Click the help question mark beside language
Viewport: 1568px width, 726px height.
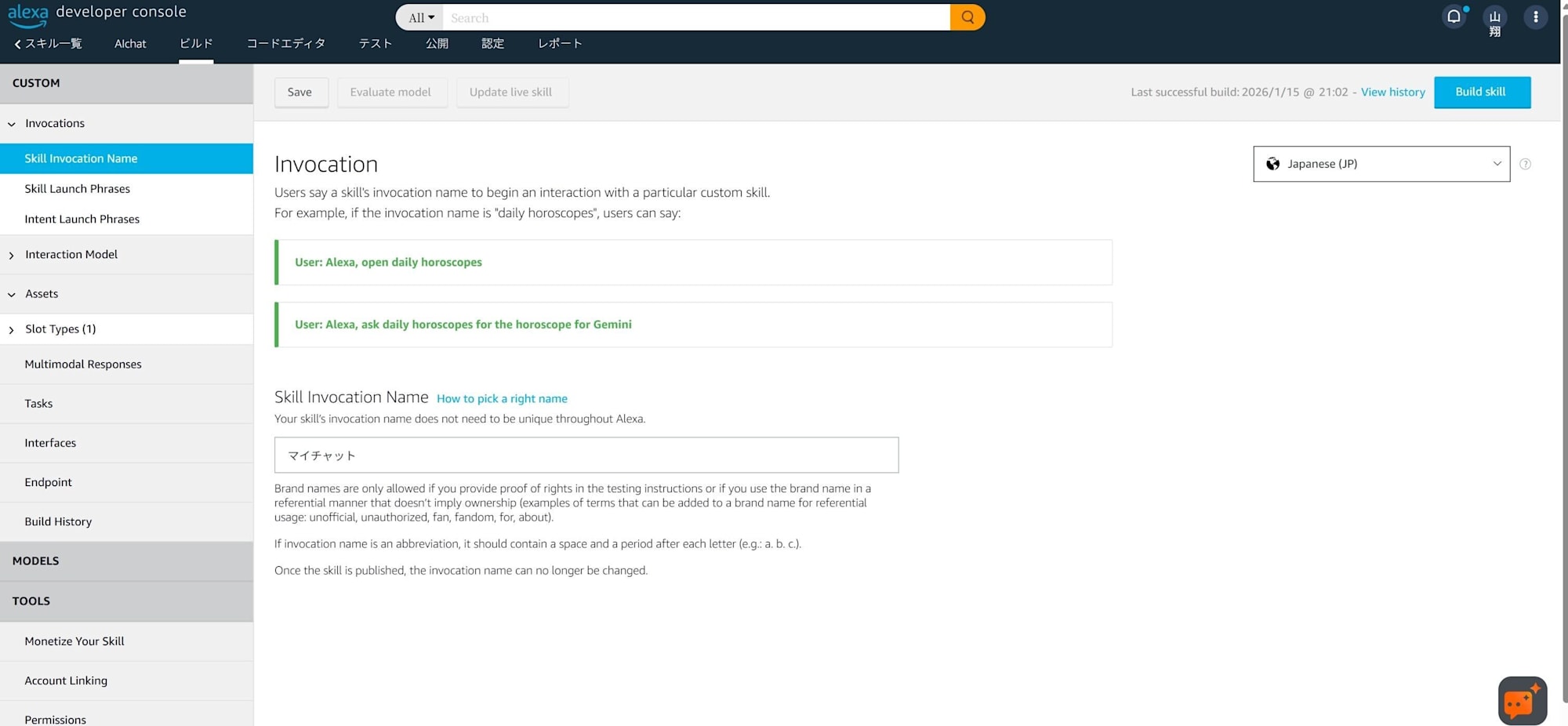pyautogui.click(x=1525, y=164)
